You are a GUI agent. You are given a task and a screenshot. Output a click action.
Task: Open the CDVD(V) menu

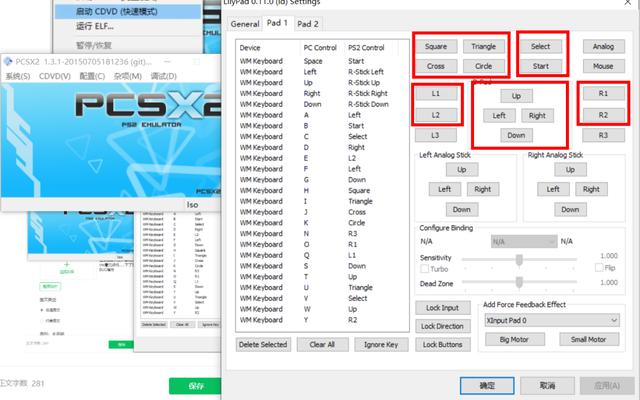[53, 77]
